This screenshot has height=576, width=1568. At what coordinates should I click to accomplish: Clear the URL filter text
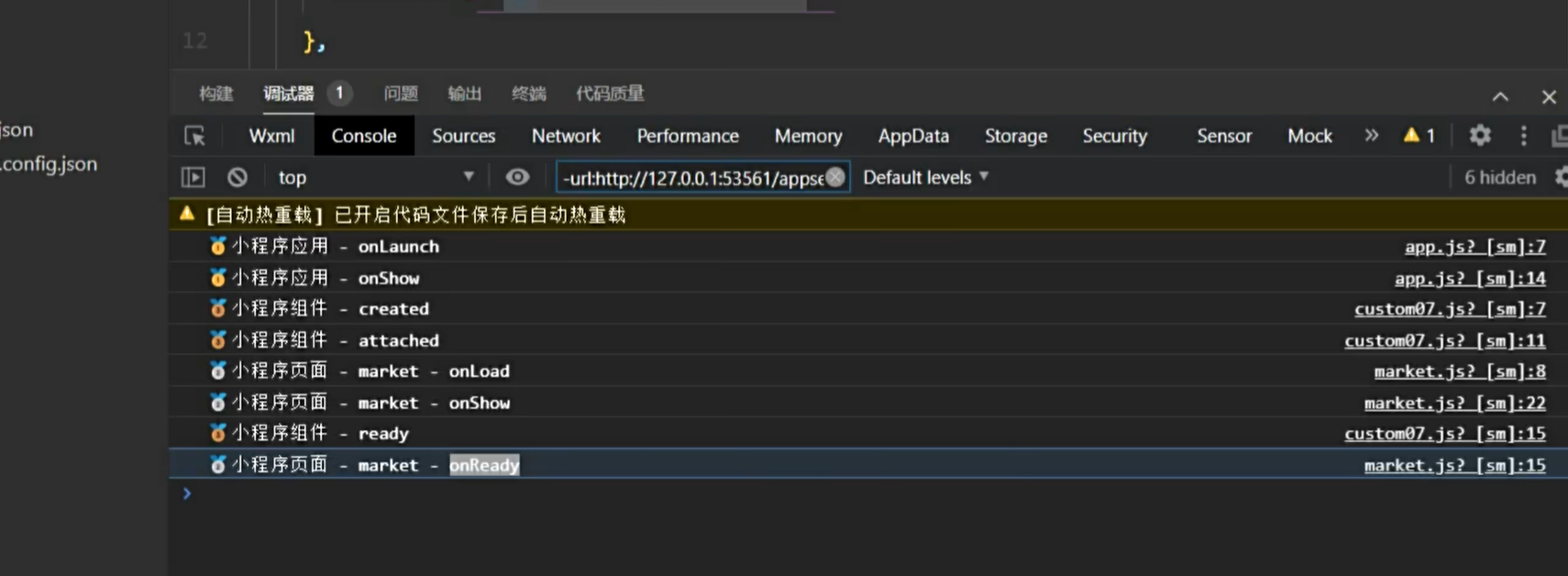coord(834,177)
